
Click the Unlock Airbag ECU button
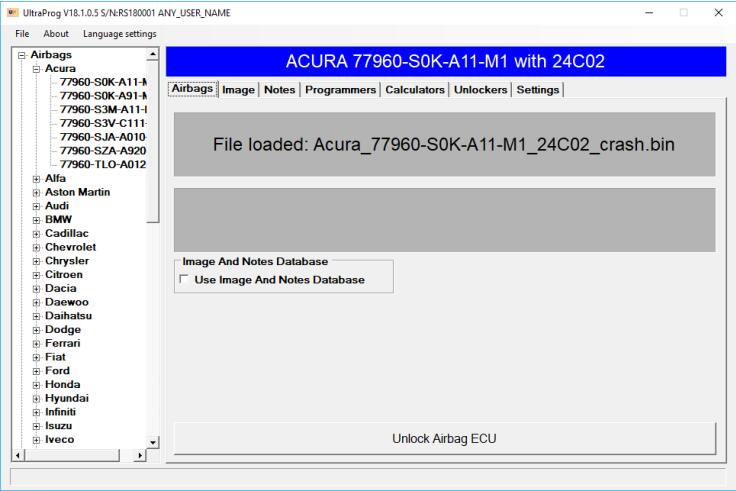click(x=445, y=438)
